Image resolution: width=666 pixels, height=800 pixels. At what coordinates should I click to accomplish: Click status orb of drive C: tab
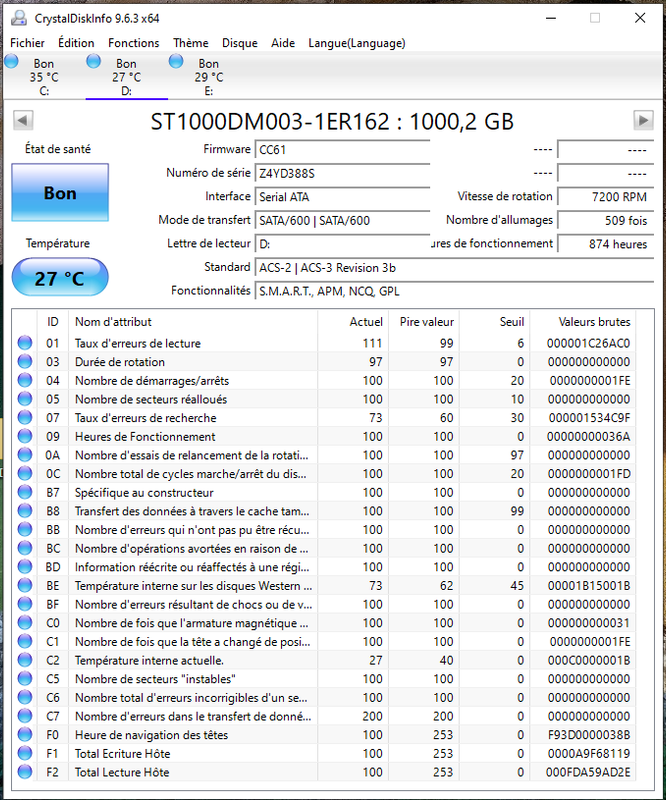pos(11,62)
